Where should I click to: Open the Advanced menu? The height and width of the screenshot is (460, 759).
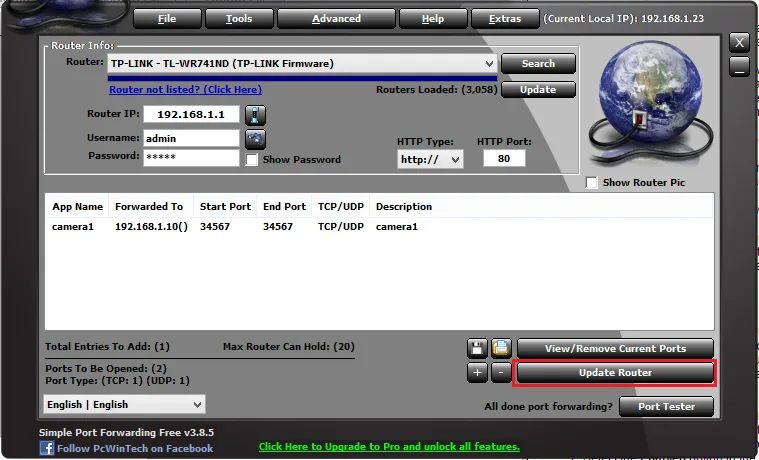point(336,18)
